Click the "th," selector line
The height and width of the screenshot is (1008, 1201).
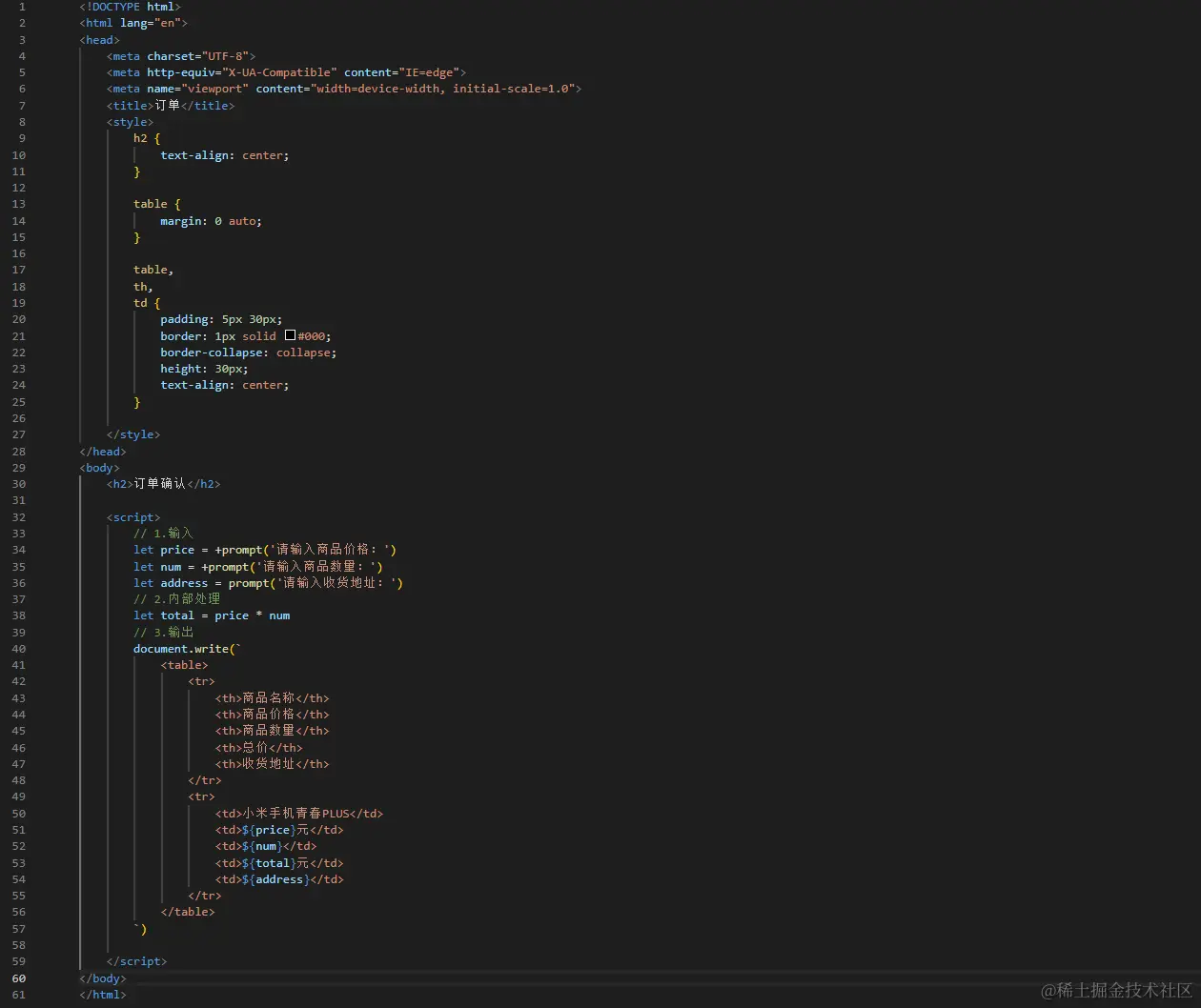[143, 287]
